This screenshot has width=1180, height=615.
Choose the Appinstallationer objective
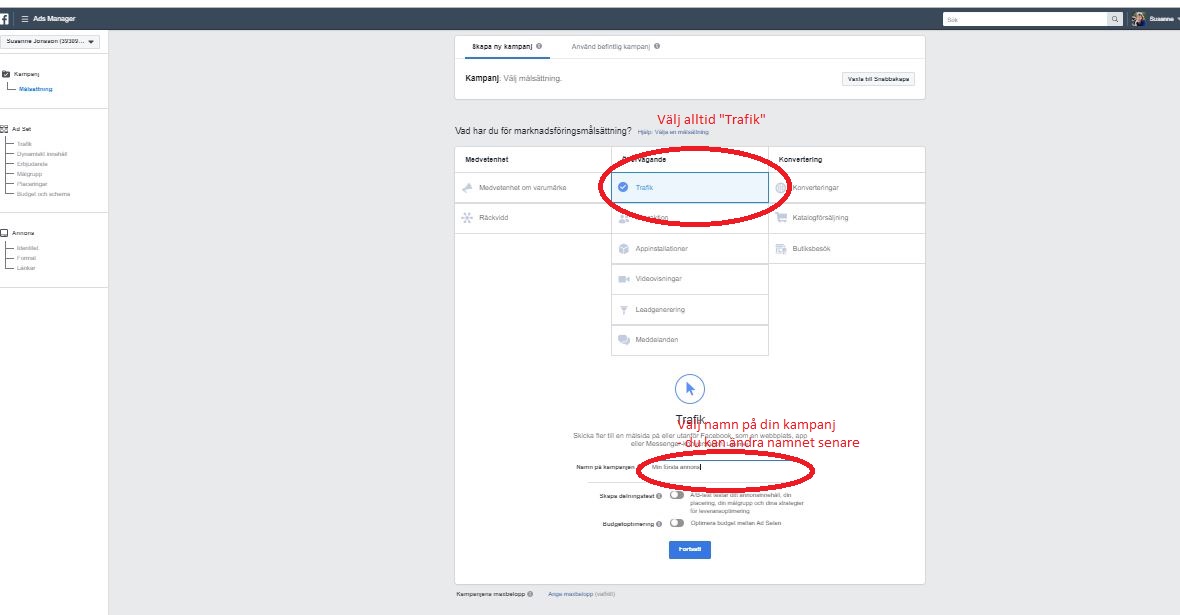(661, 249)
